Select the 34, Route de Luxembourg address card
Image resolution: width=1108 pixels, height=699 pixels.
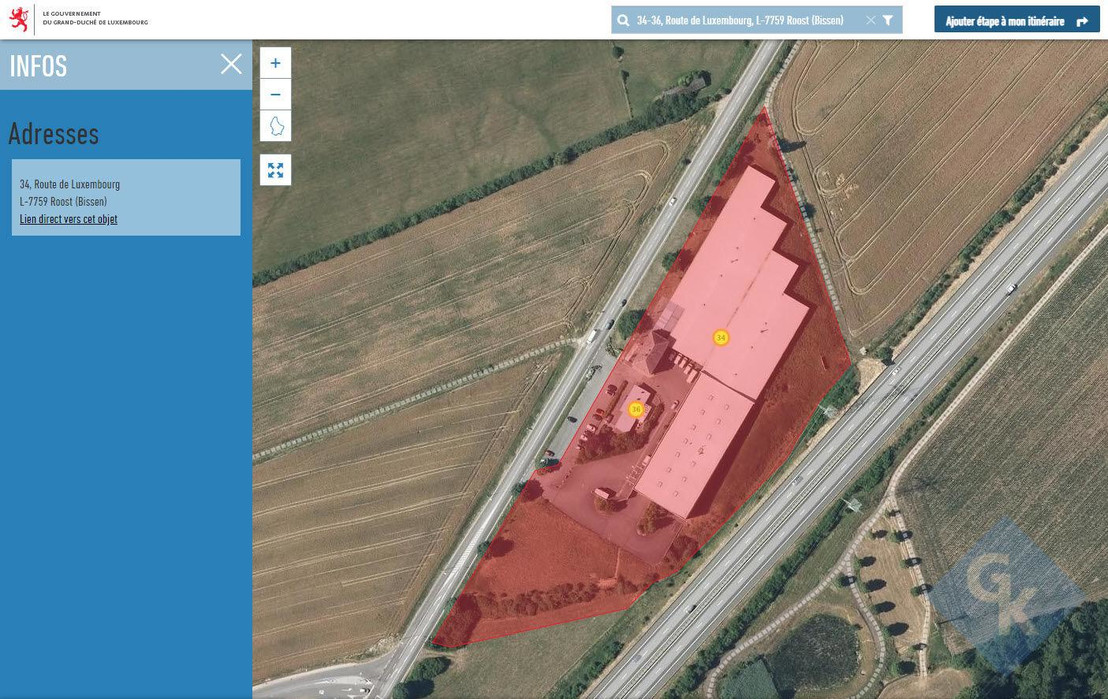126,193
